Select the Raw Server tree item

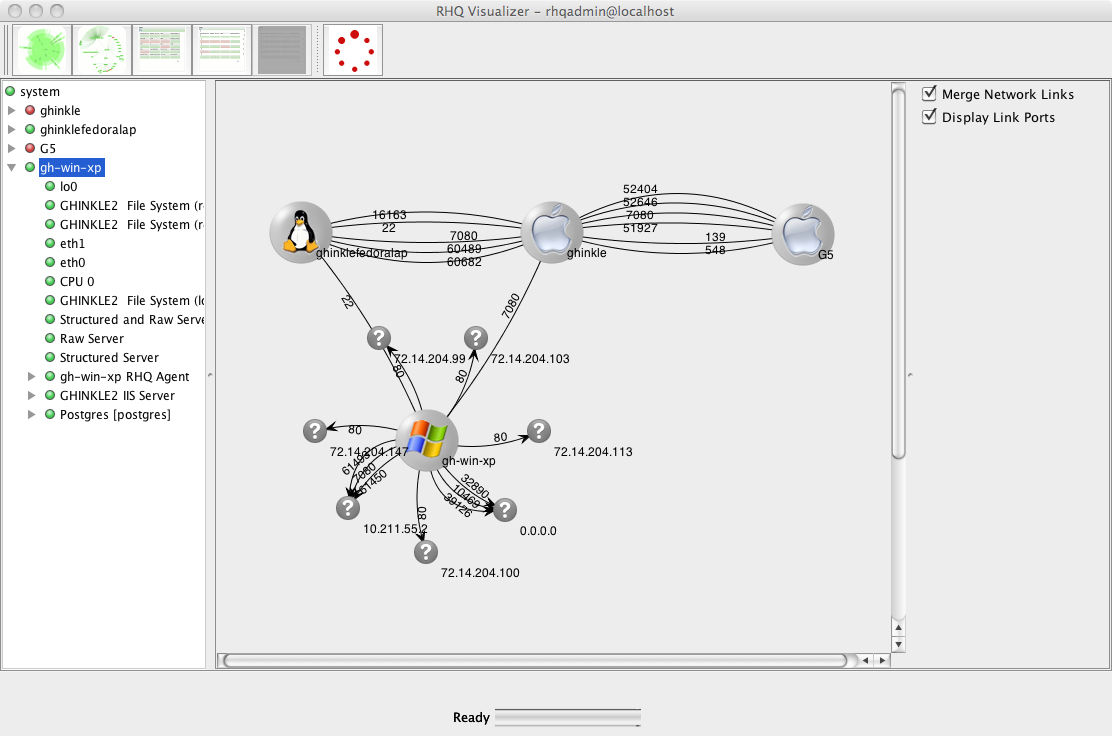(x=91, y=338)
